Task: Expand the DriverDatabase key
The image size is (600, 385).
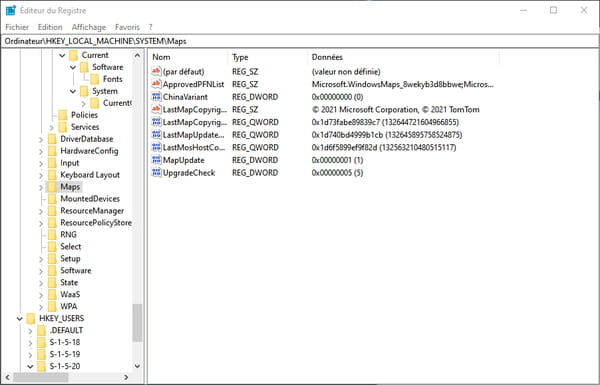Action: point(41,139)
